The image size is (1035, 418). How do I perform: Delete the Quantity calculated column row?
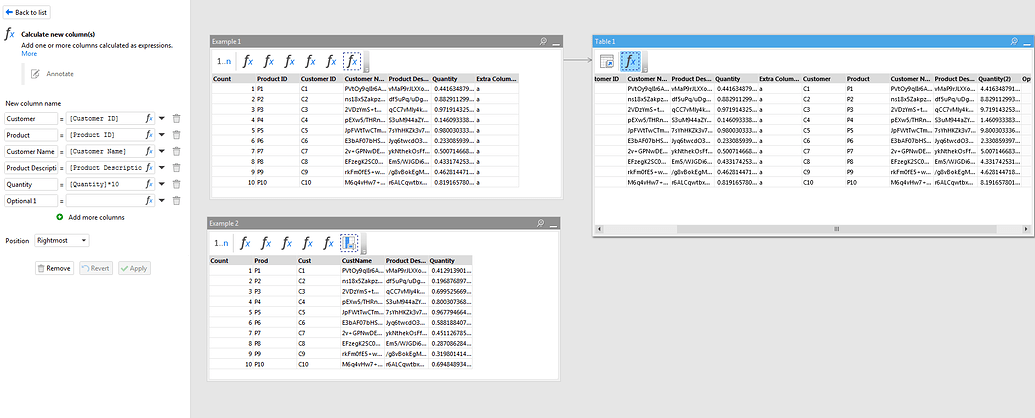click(176, 184)
